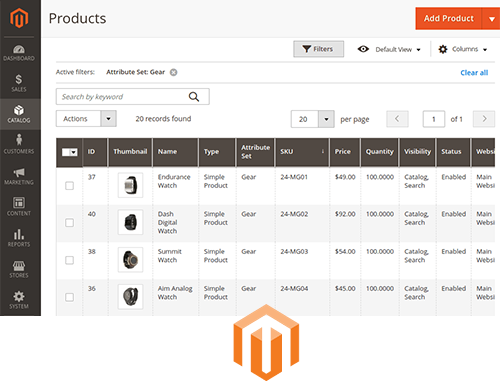Open the per page count dropdown

[x=313, y=119]
